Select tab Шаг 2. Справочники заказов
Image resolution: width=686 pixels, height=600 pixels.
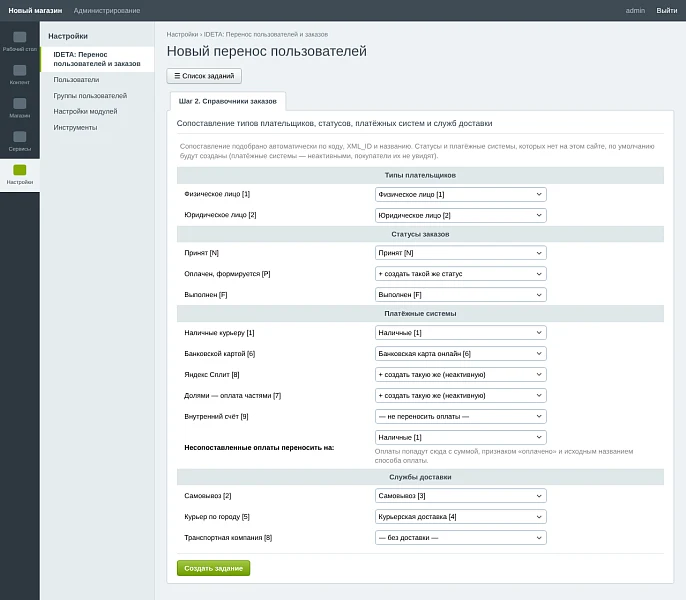point(228,101)
